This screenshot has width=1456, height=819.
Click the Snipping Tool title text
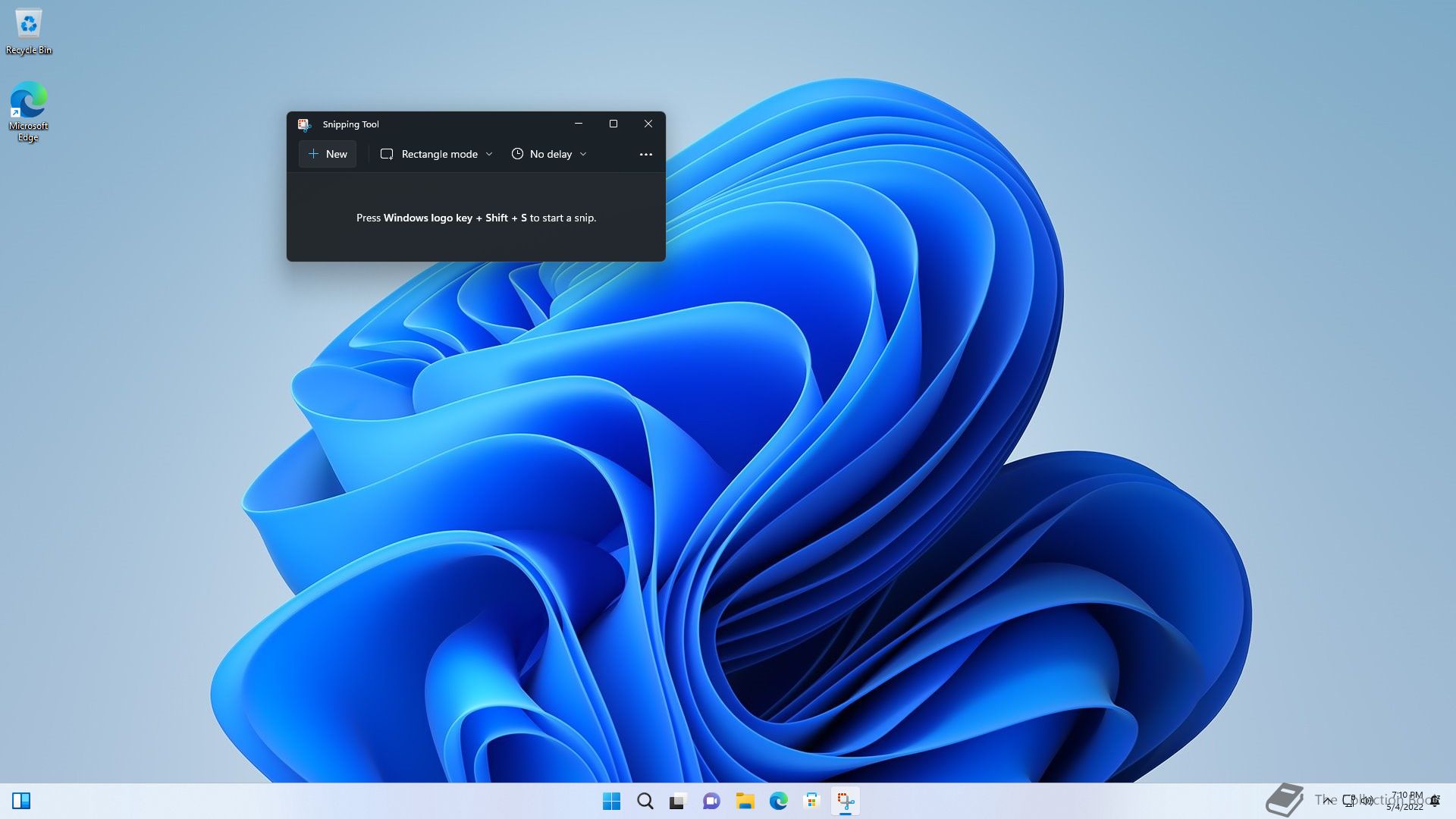[x=350, y=124]
